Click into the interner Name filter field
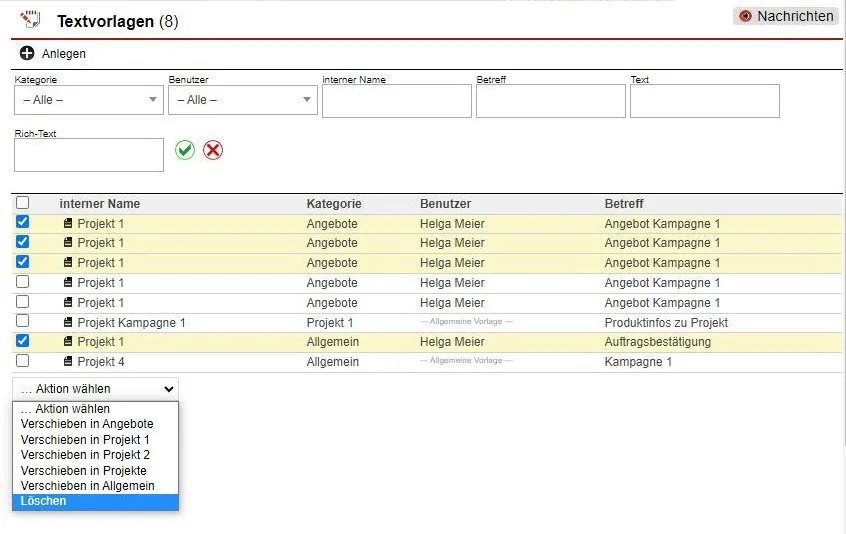The image size is (846, 534). (396, 101)
